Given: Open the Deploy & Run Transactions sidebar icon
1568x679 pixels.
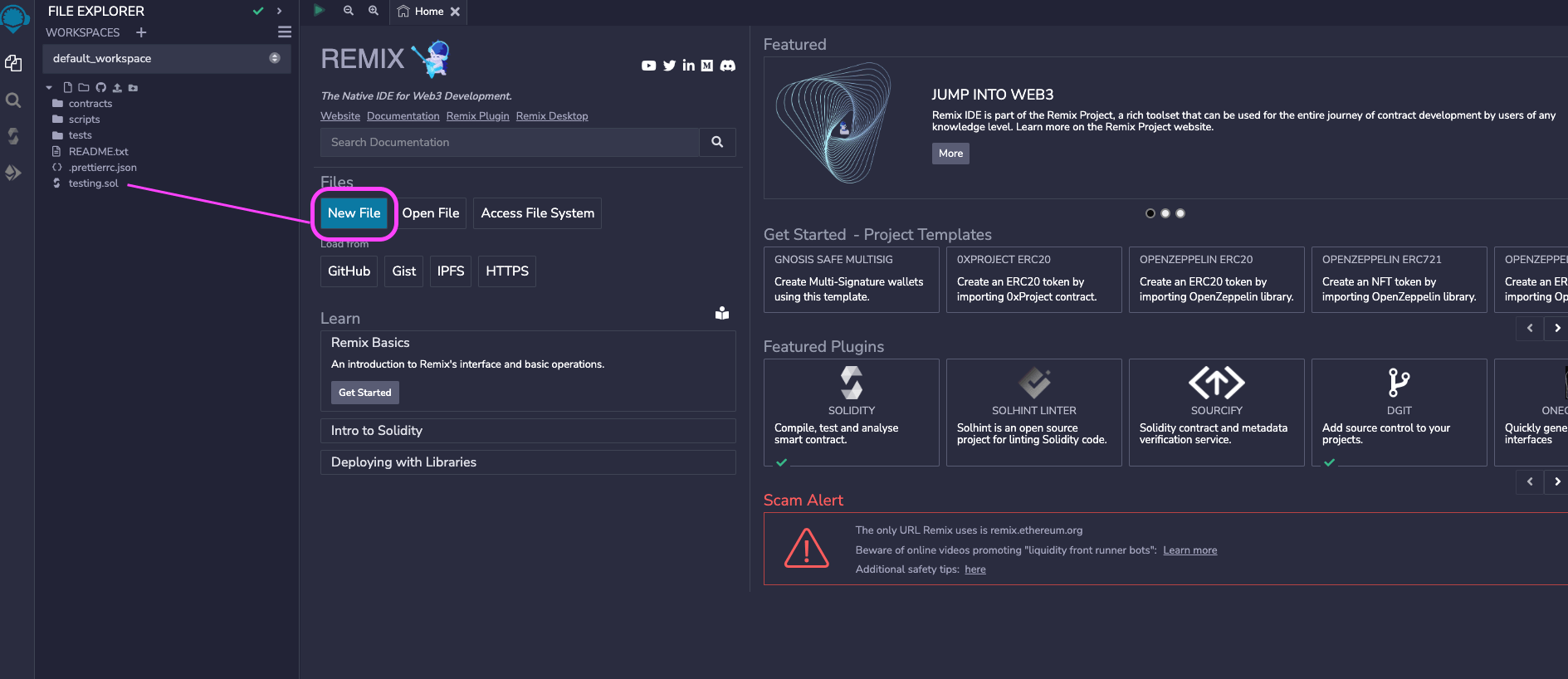Looking at the screenshot, I should coord(13,173).
